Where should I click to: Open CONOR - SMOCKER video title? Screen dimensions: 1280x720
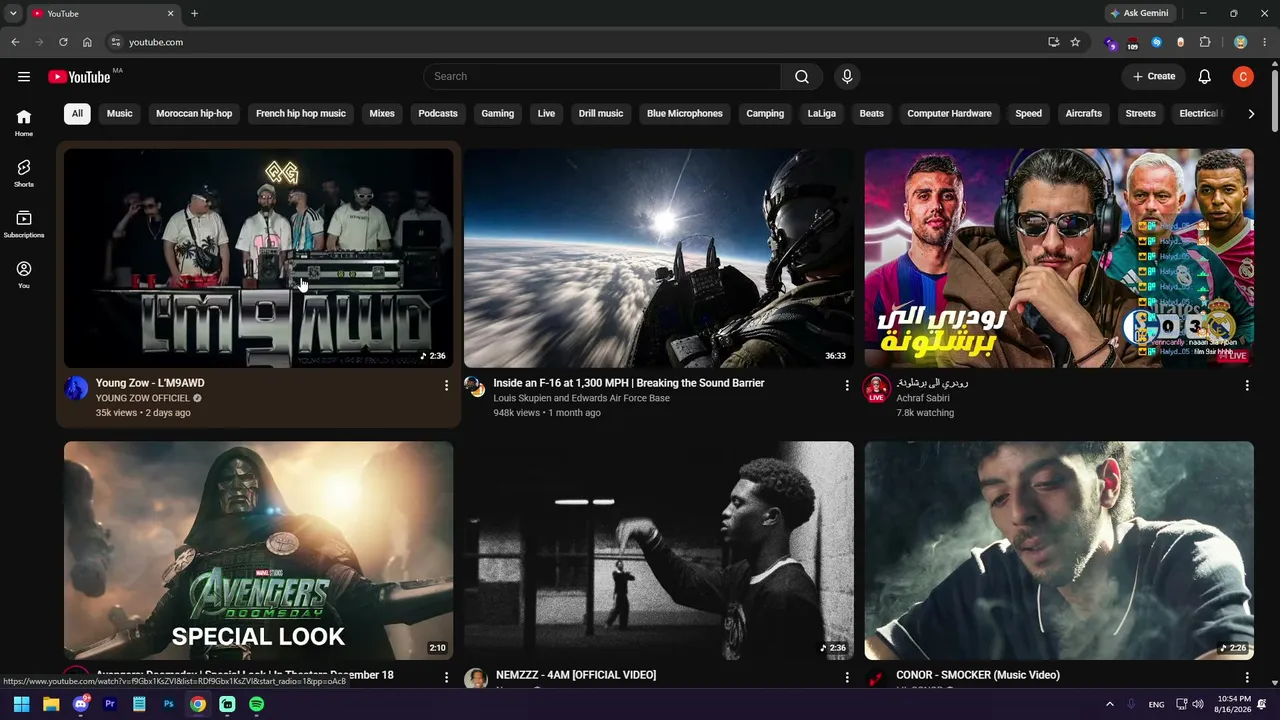click(x=978, y=675)
